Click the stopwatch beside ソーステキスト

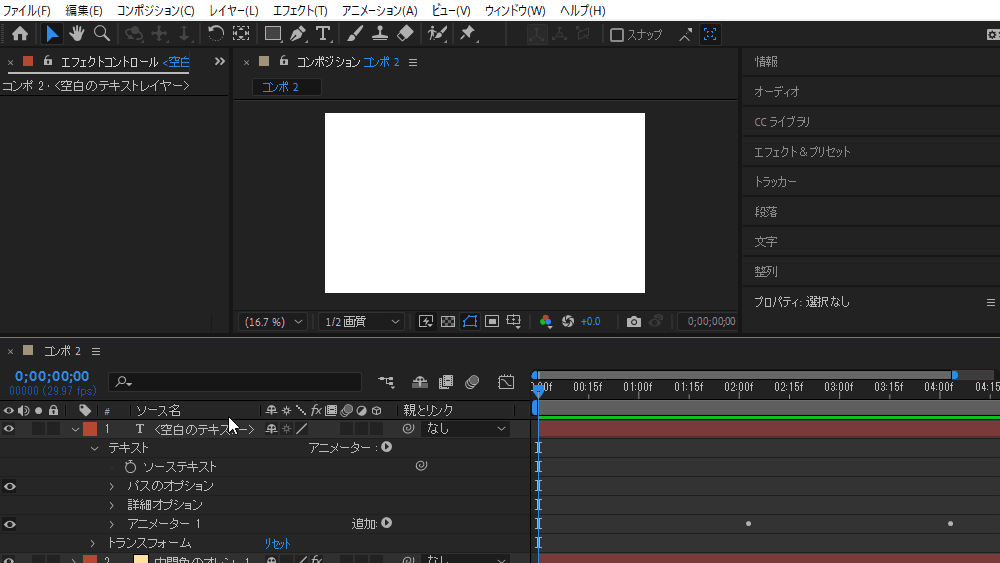pyautogui.click(x=130, y=467)
